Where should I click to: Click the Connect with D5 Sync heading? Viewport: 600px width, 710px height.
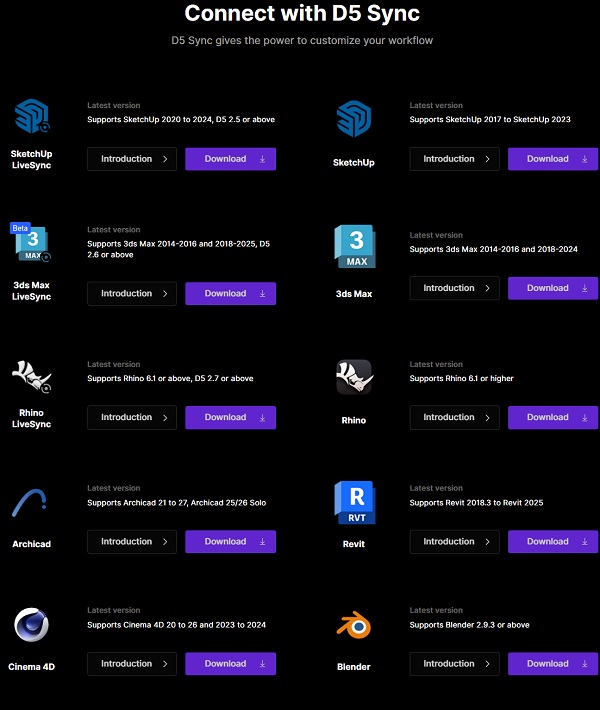302,14
